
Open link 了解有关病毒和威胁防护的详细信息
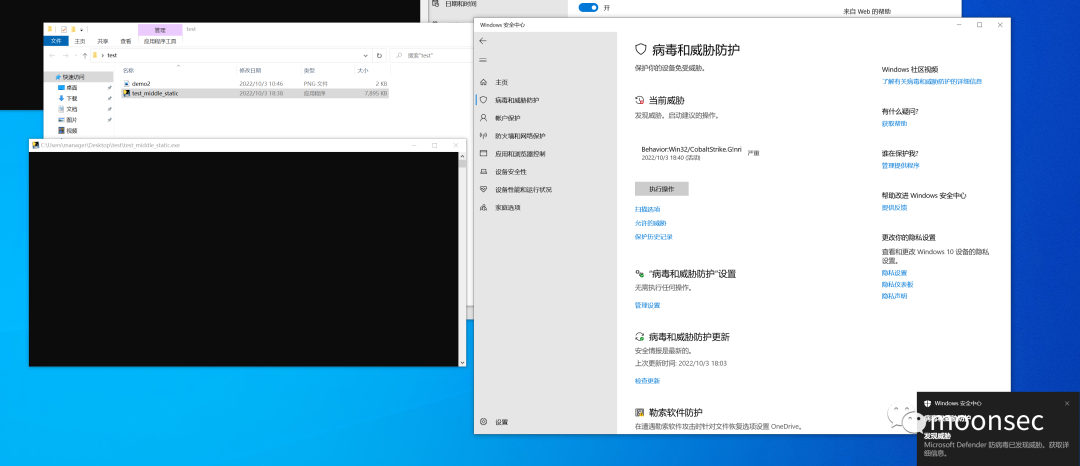[932, 81]
